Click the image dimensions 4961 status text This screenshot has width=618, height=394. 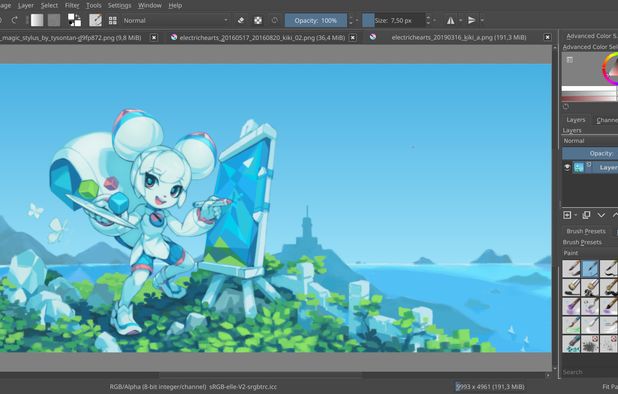(x=490, y=387)
